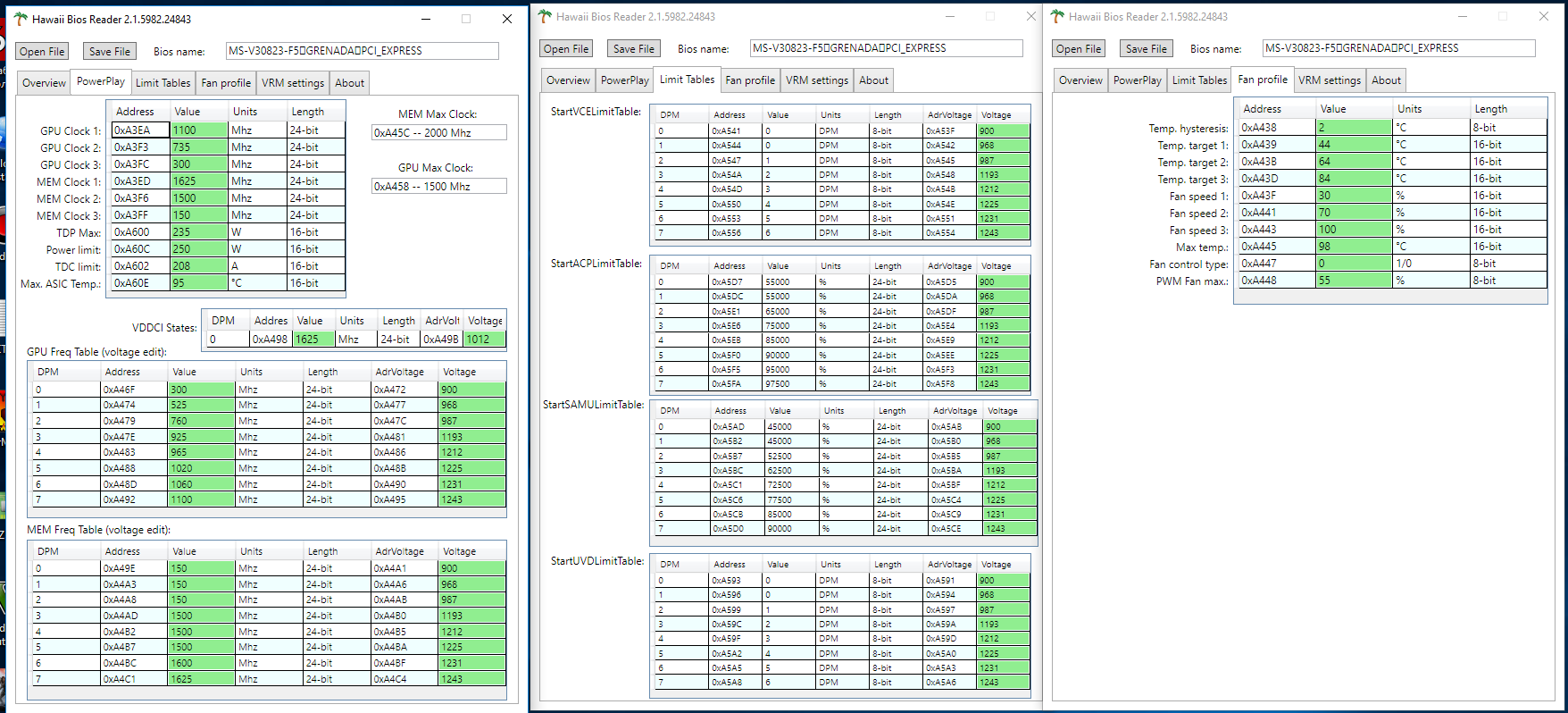Viewport: 1568px width, 713px height.
Task: Select the TDP Max value cell showing 235
Action: tap(198, 232)
